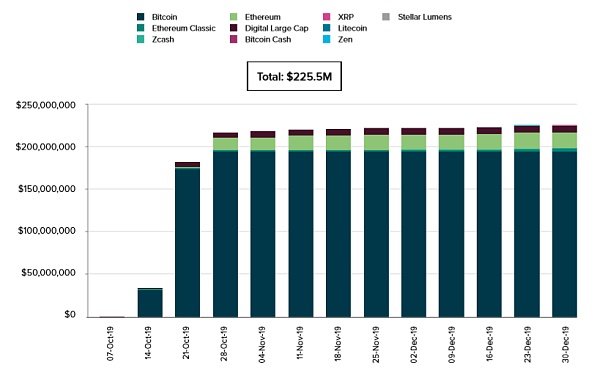Click the Litecoin legend square
Viewport: 600px width, 373px height.
click(326, 28)
